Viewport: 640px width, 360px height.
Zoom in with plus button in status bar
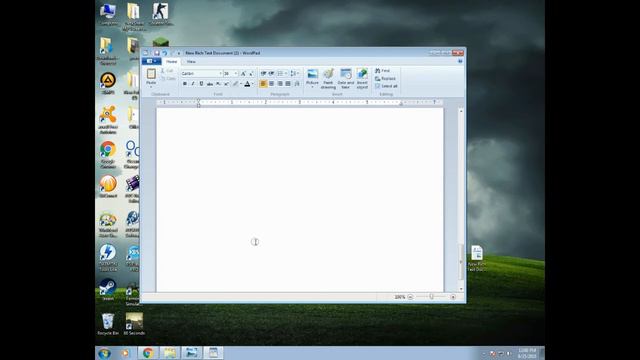453,297
